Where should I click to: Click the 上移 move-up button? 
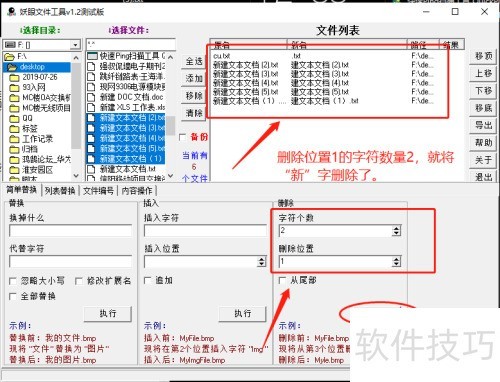pos(483,73)
